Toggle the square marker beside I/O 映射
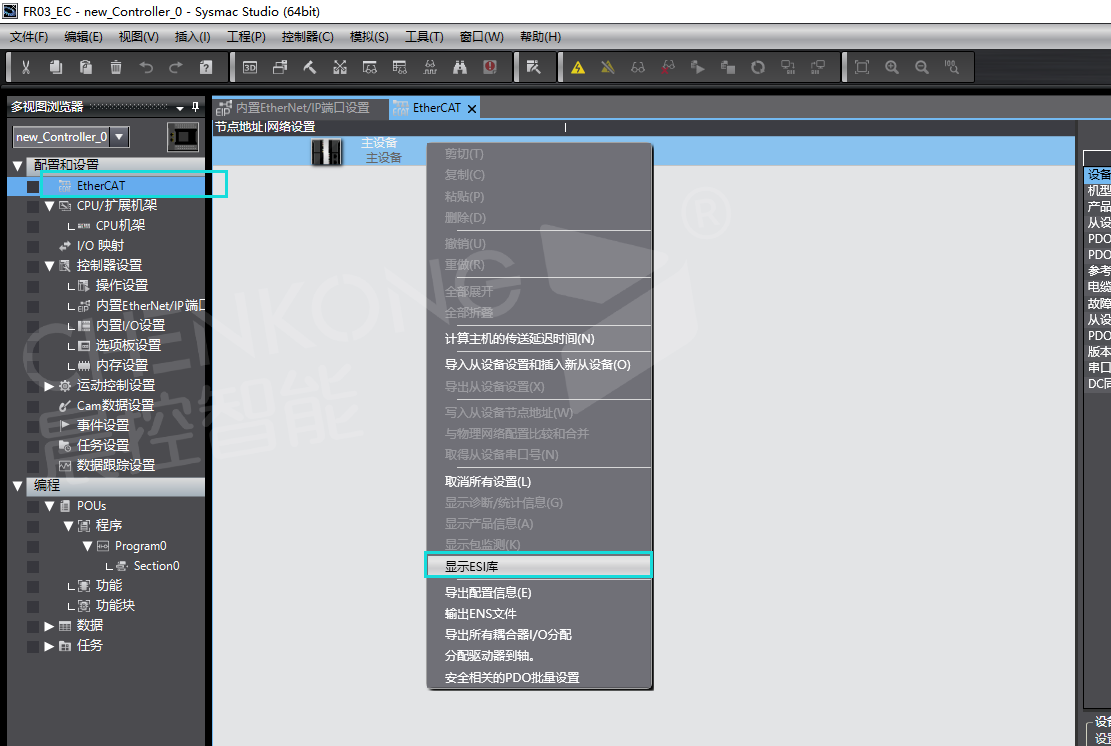This screenshot has height=746, width=1111. click(x=33, y=246)
